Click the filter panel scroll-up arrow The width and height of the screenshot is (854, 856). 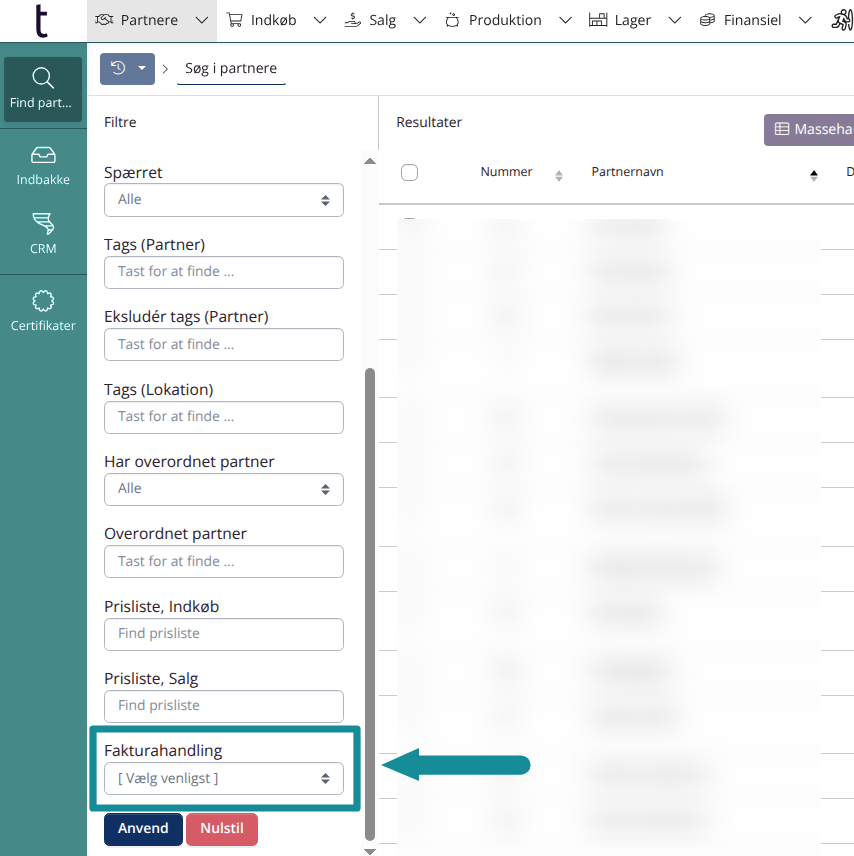click(370, 161)
